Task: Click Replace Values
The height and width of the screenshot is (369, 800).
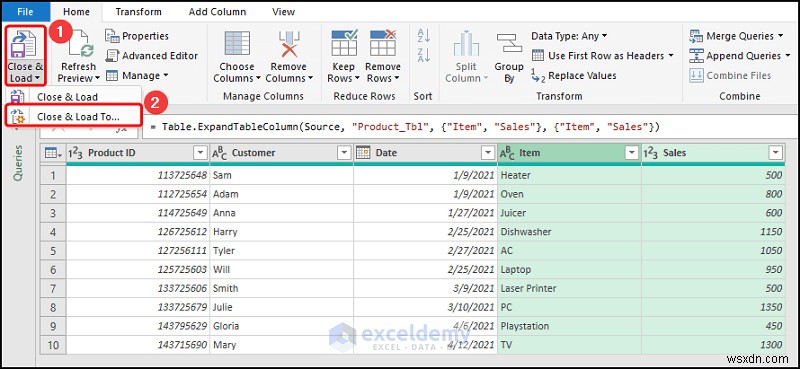Action: [573, 76]
